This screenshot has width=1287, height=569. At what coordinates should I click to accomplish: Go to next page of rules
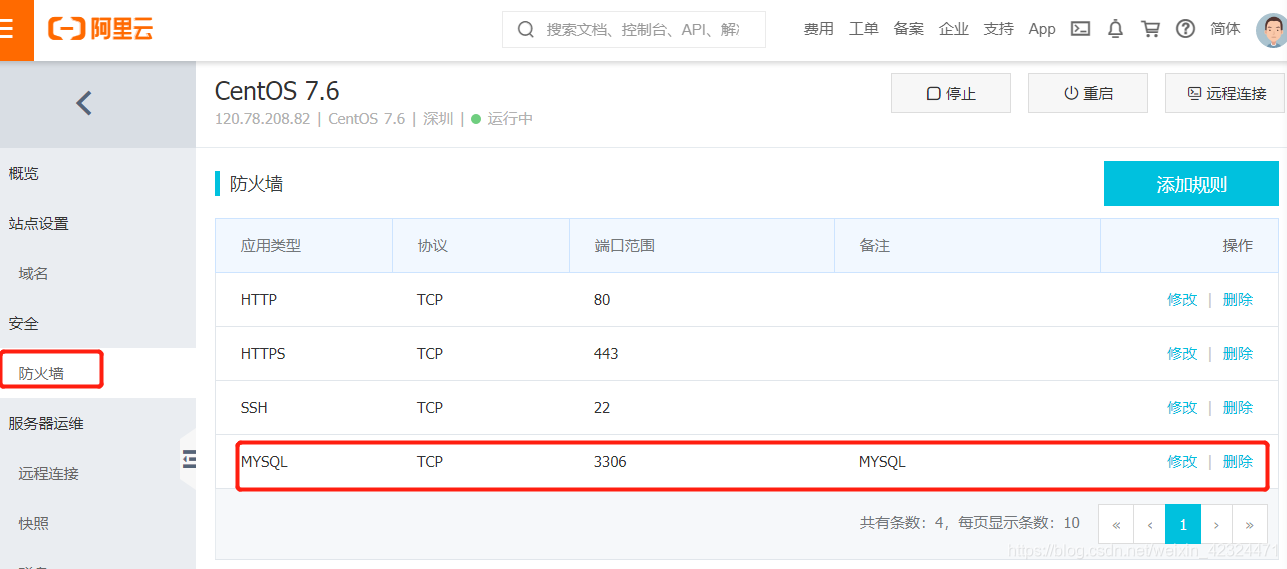pyautogui.click(x=1216, y=524)
